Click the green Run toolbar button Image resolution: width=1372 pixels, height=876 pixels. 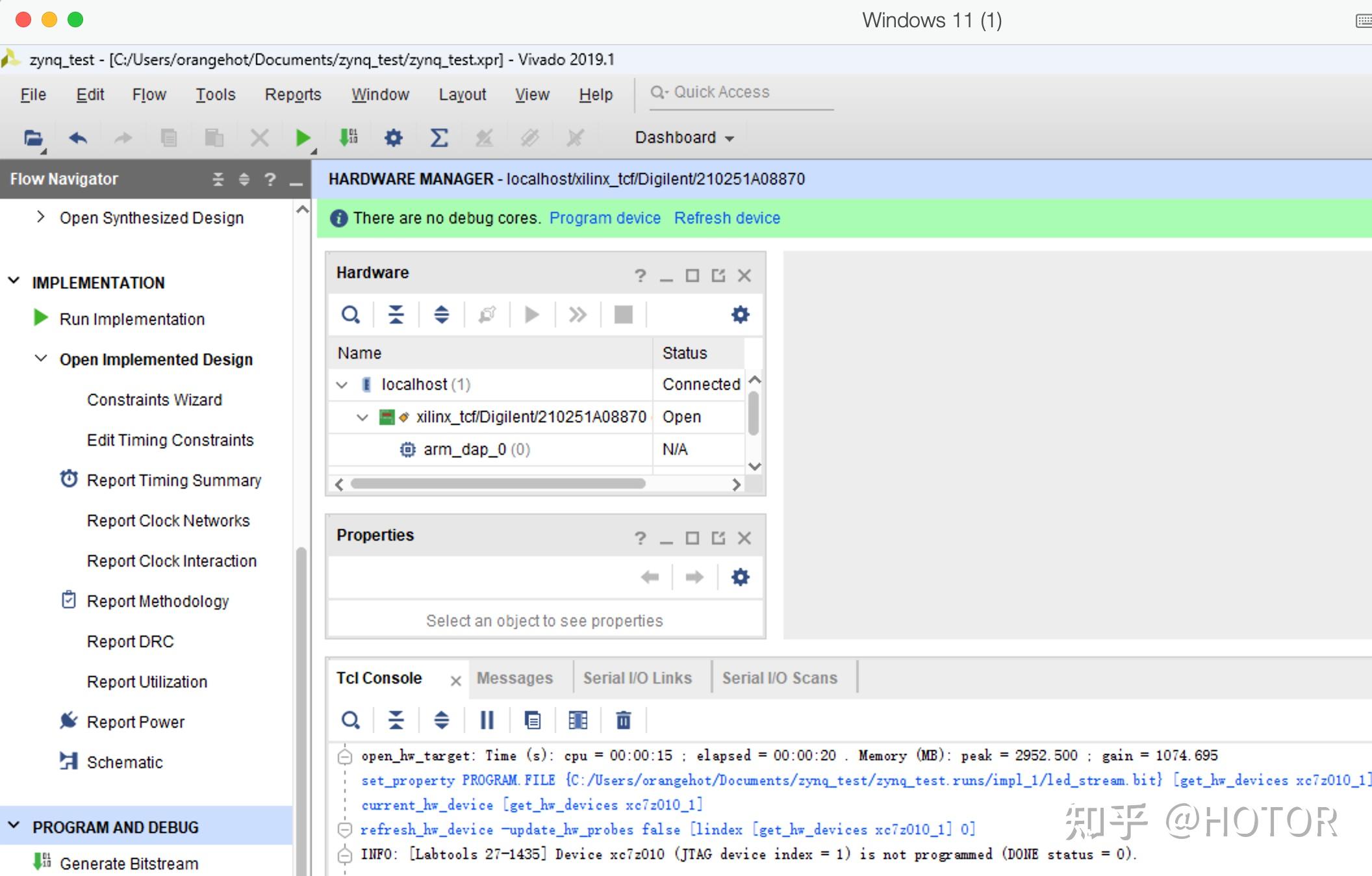[x=302, y=138]
